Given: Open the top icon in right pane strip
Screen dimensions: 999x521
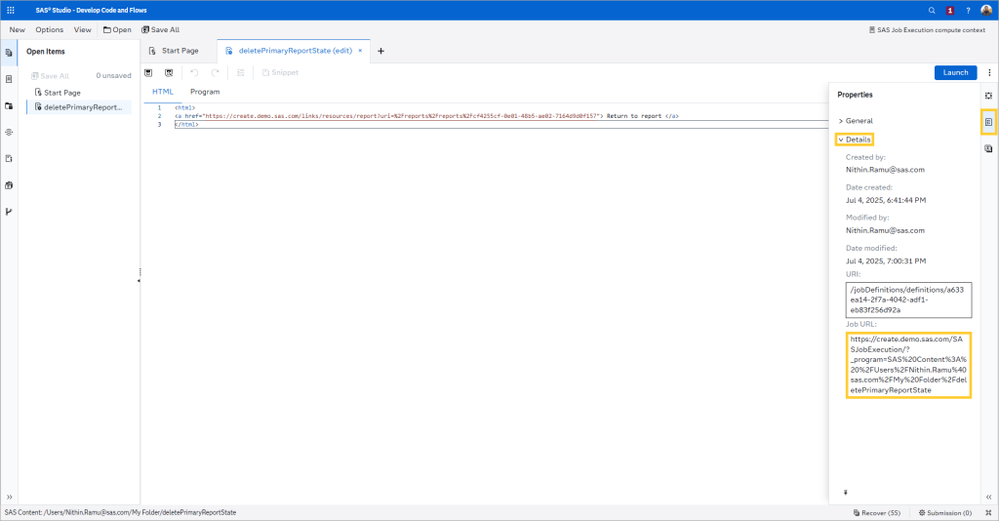Looking at the screenshot, I should (988, 96).
